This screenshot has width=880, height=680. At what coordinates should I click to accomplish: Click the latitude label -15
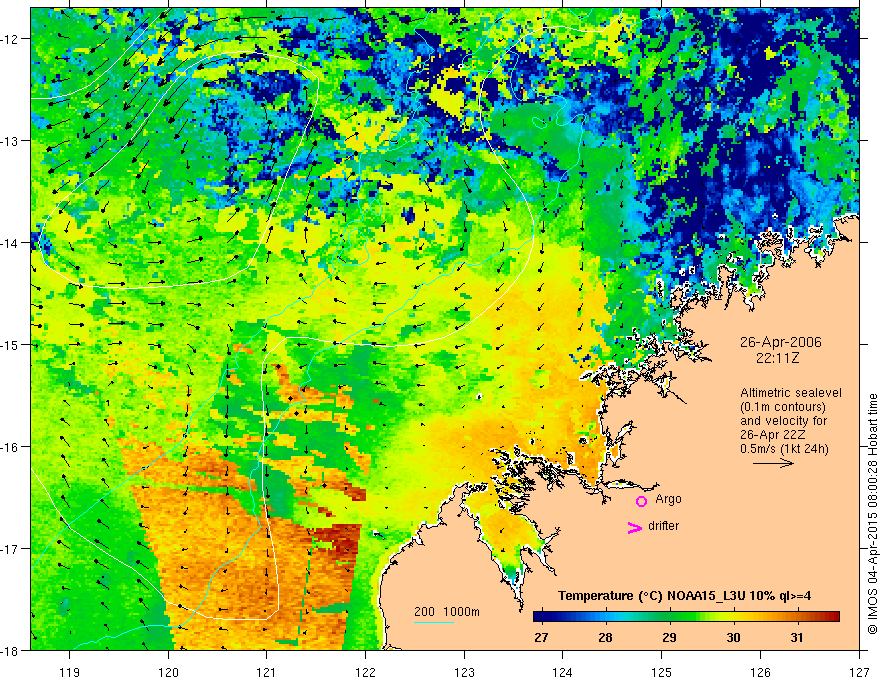(10, 344)
